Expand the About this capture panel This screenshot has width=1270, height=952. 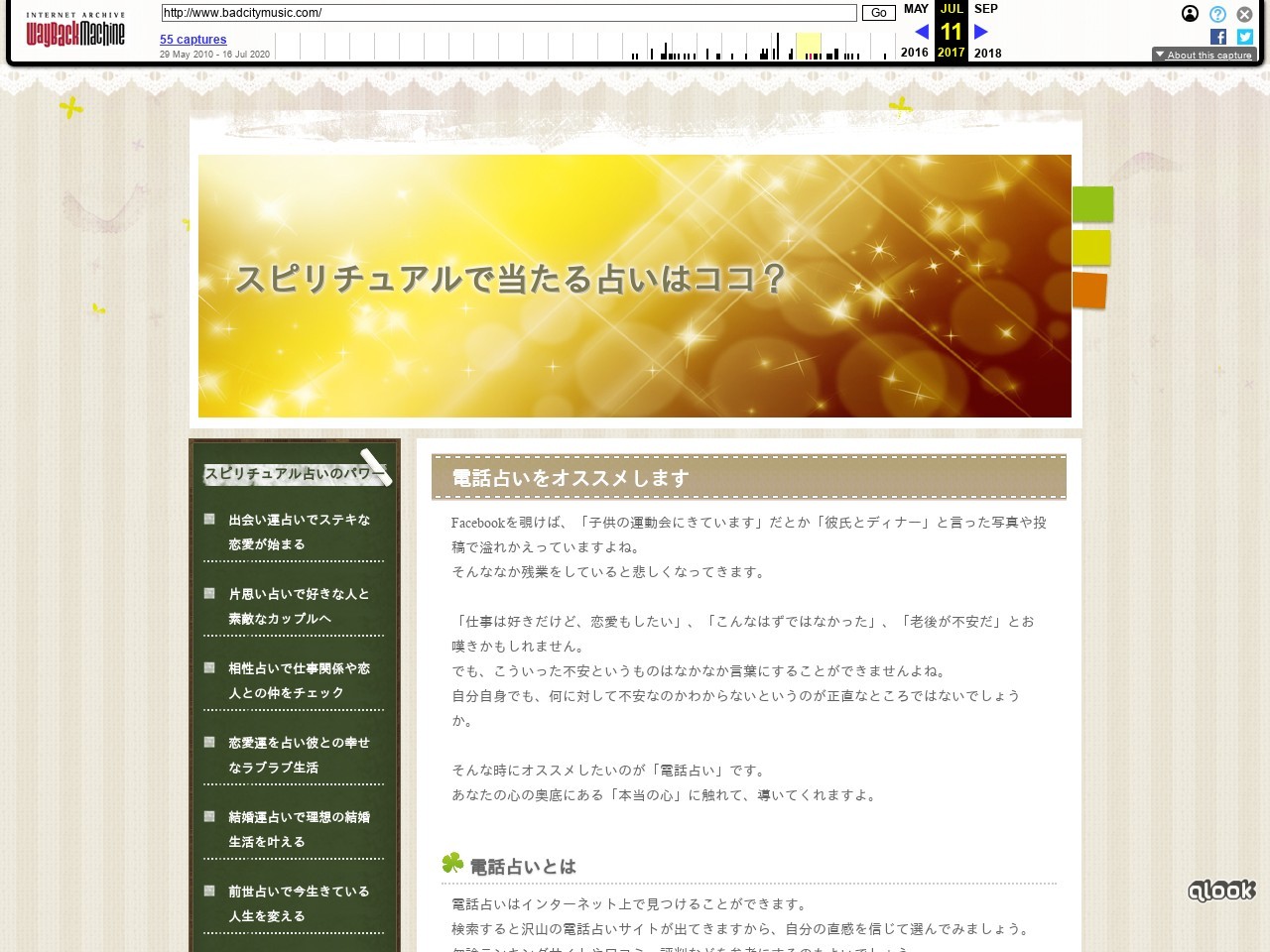[x=1204, y=55]
